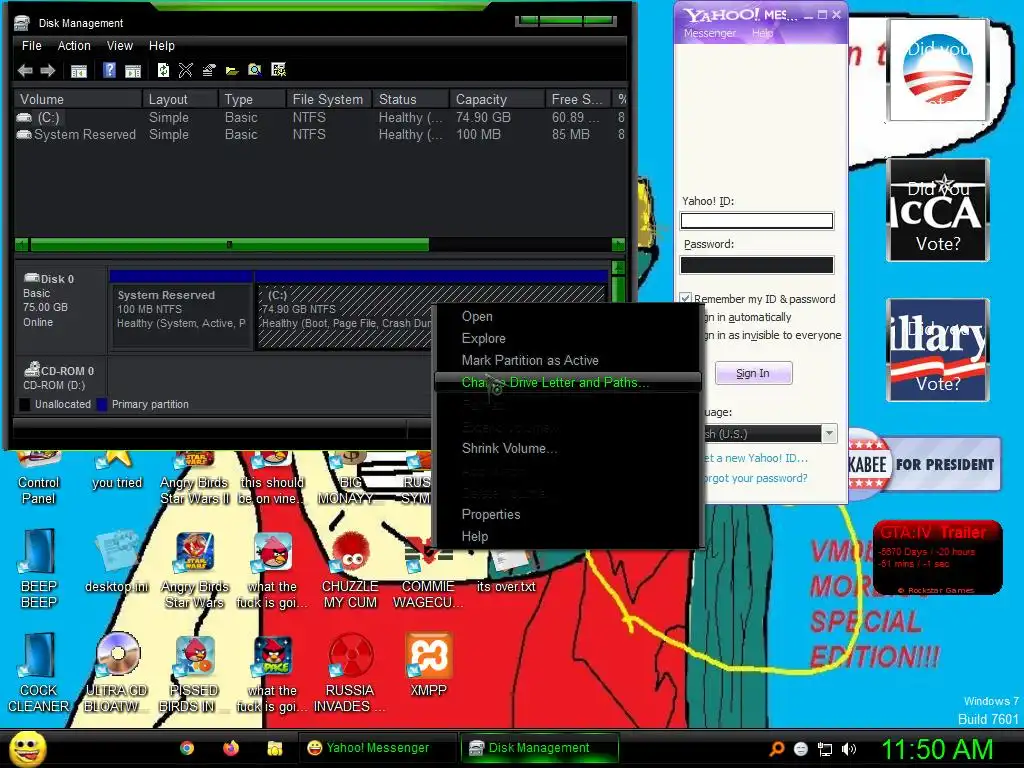Click the network tray icon
Screen dimensions: 1024x768
(825, 749)
